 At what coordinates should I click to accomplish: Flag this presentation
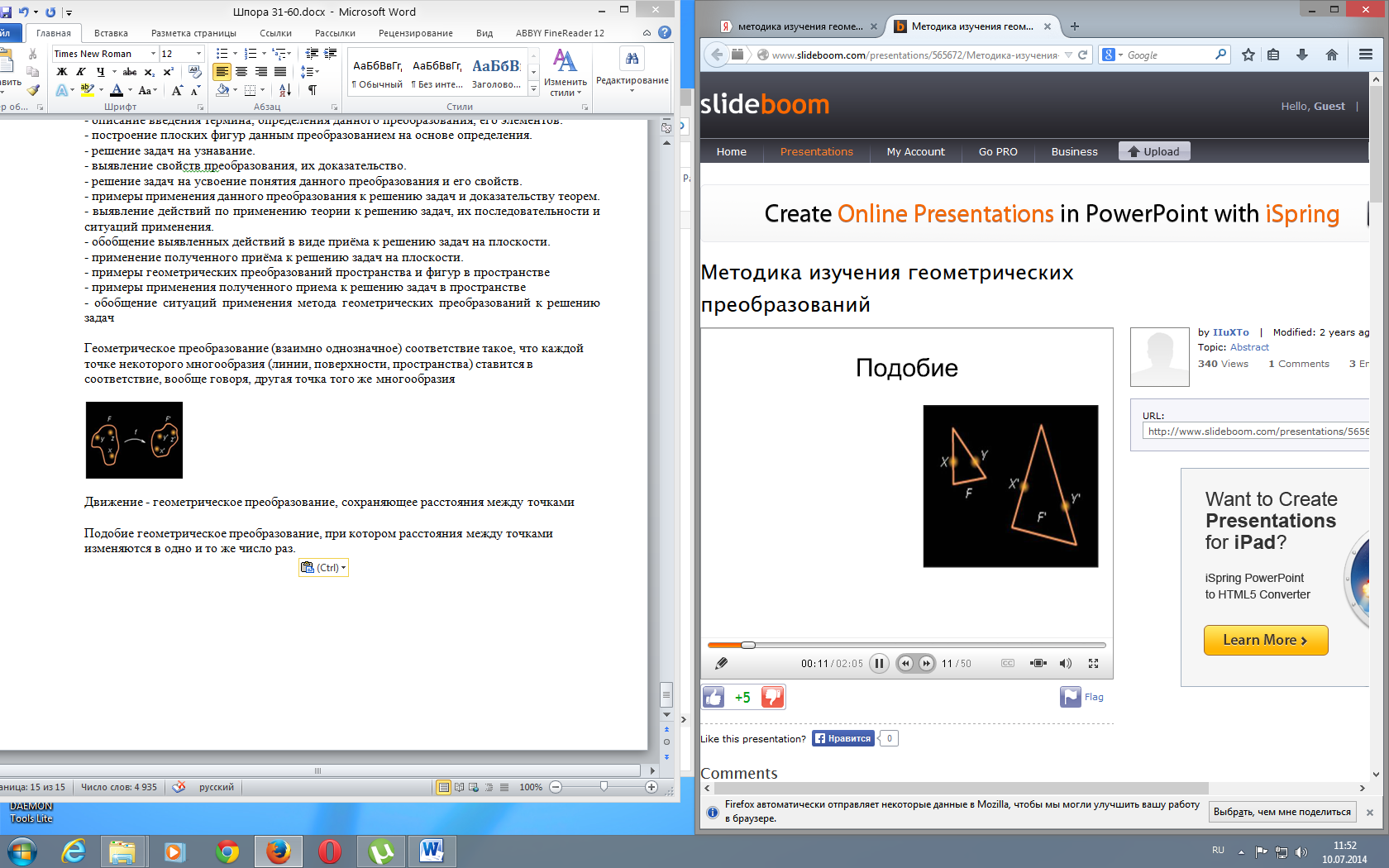[1081, 697]
